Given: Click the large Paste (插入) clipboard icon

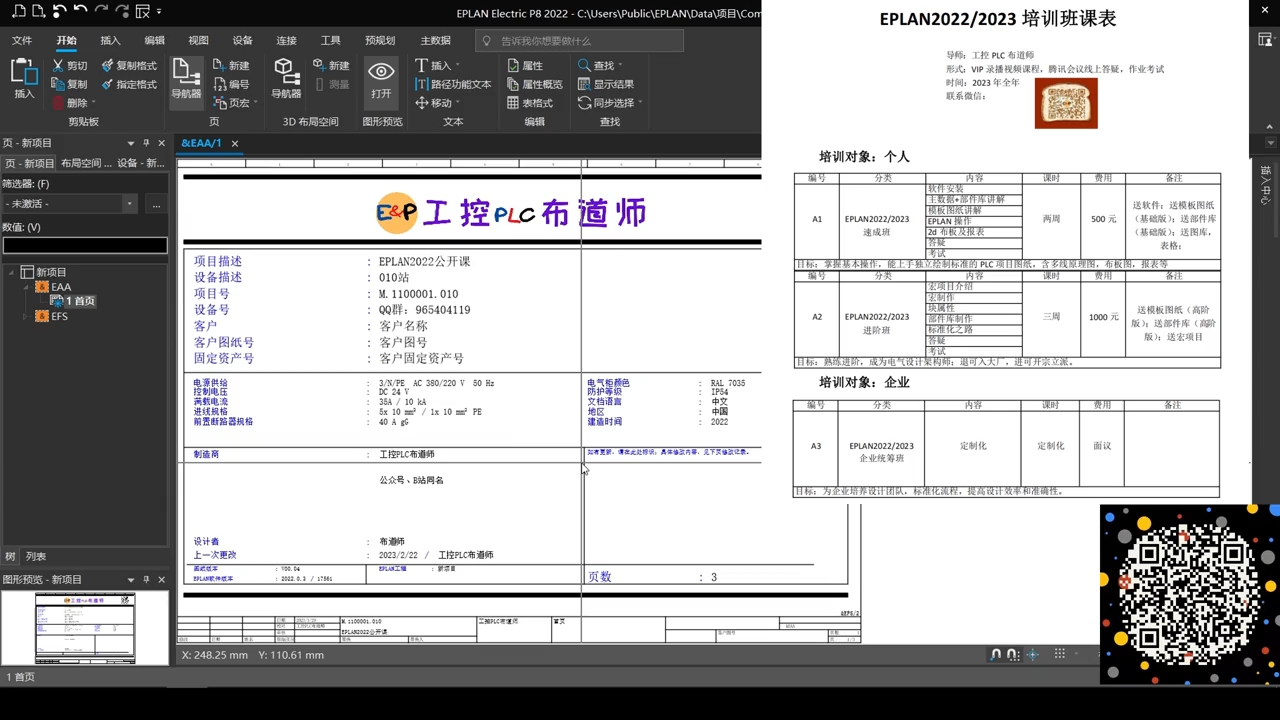Looking at the screenshot, I should [24, 78].
